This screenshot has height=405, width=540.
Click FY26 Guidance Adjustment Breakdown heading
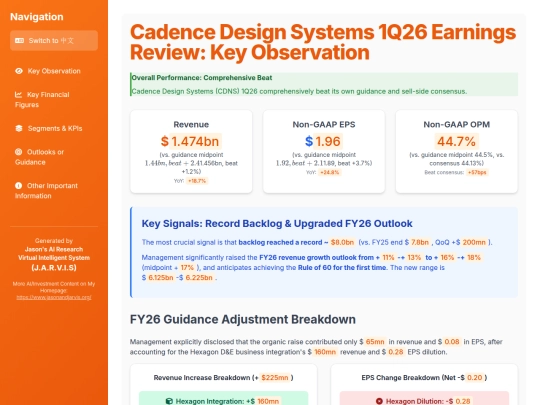(243, 319)
